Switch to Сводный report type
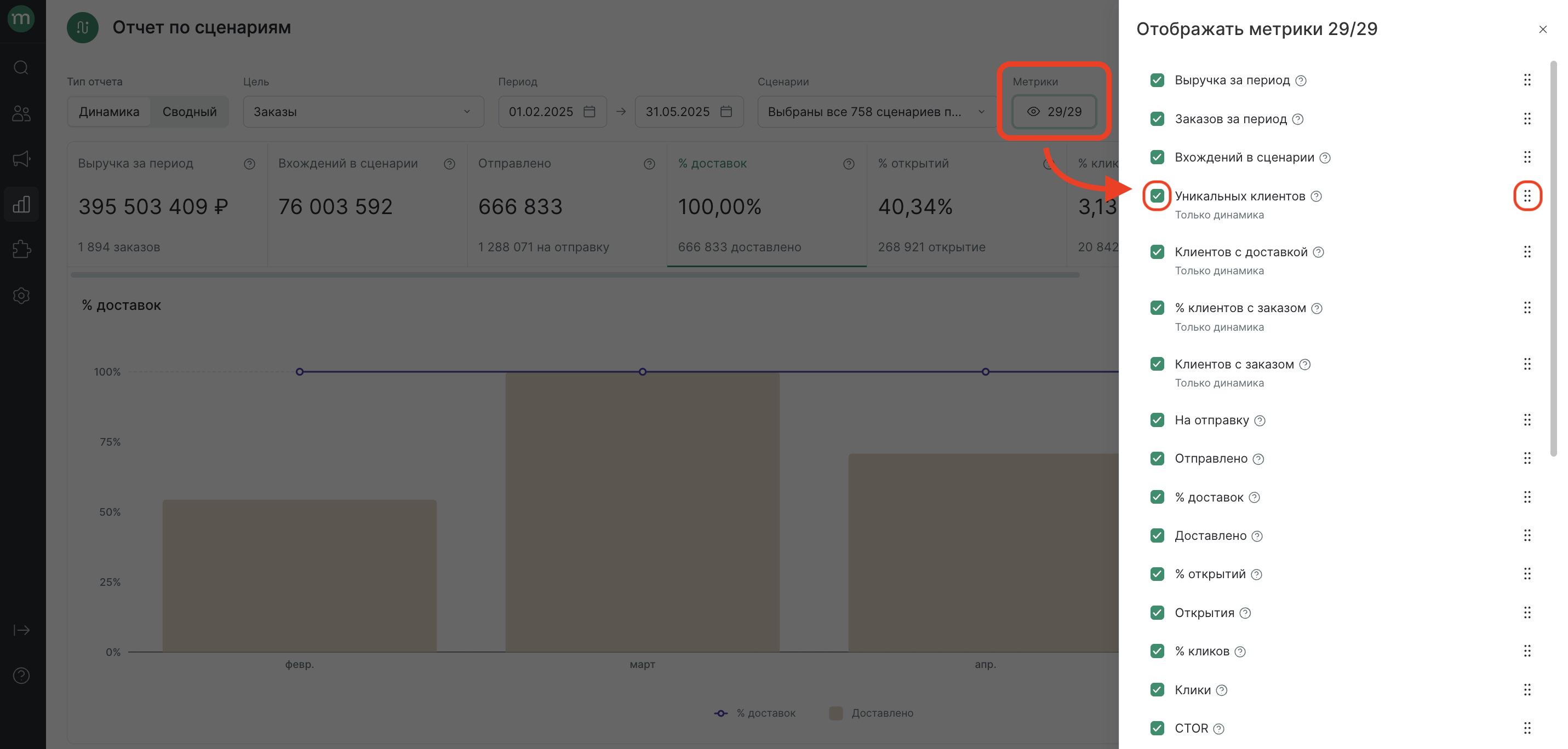1568x749 pixels. [x=190, y=111]
